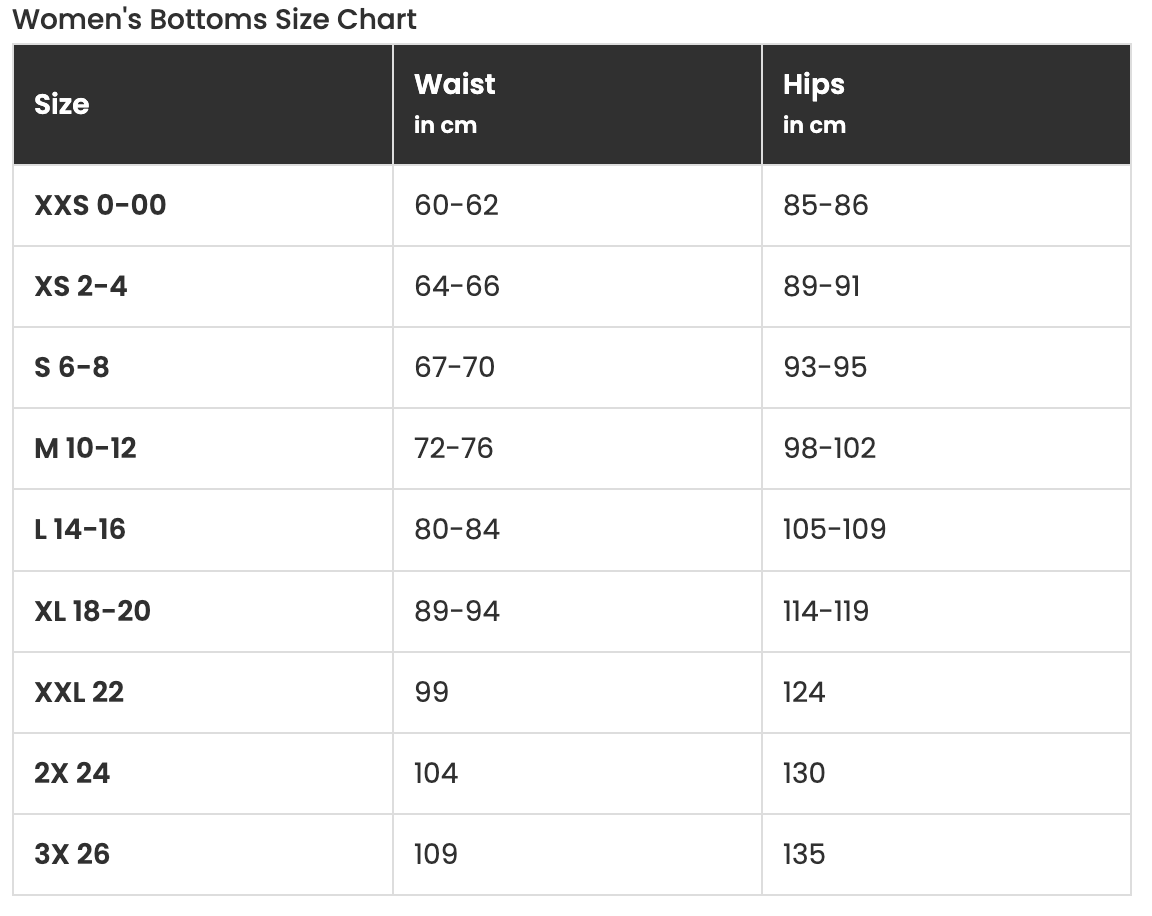Select the M 10-12 size cell
This screenshot has width=1152, height=916.
85,448
